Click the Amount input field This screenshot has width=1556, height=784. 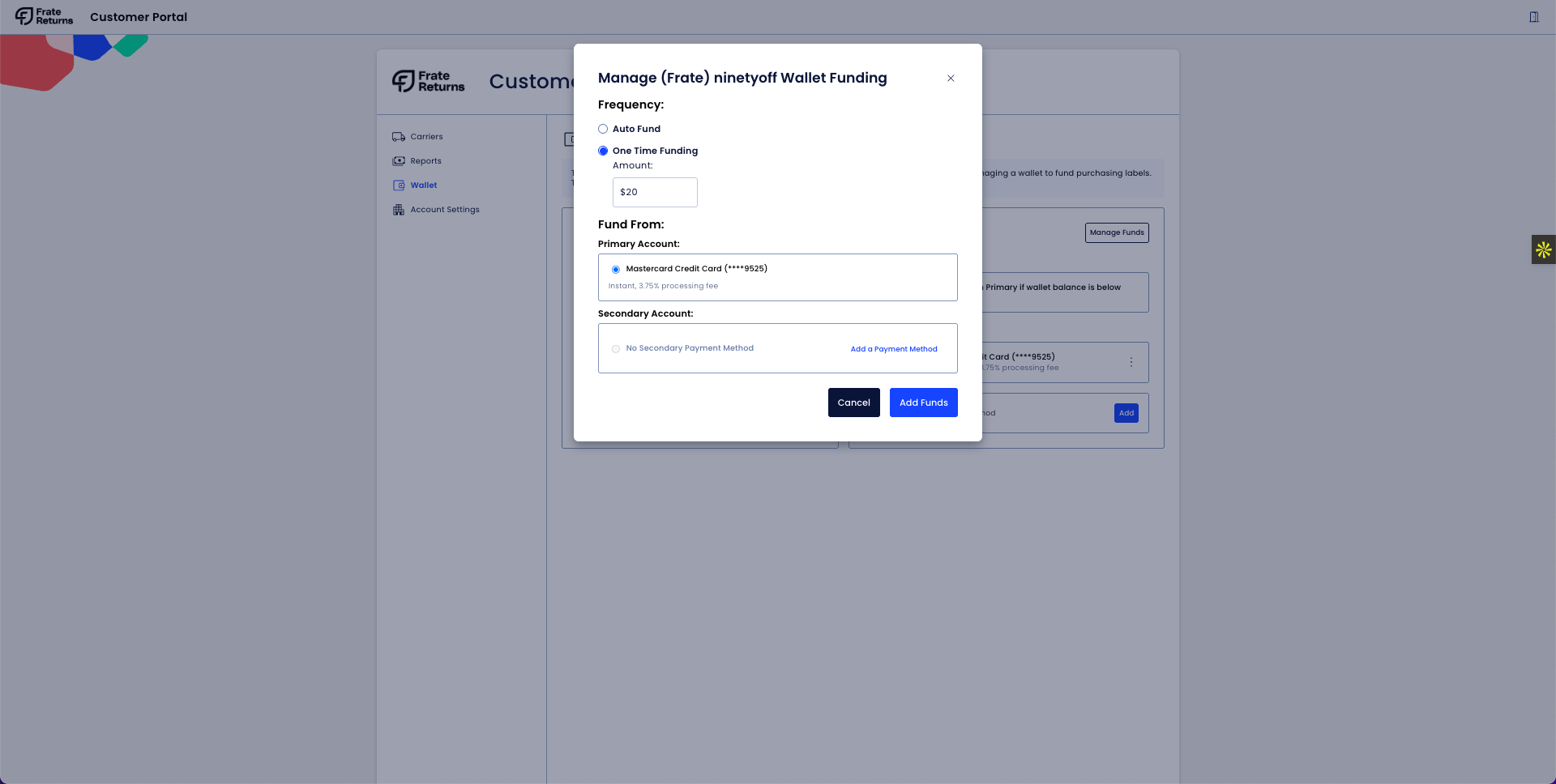click(x=655, y=192)
